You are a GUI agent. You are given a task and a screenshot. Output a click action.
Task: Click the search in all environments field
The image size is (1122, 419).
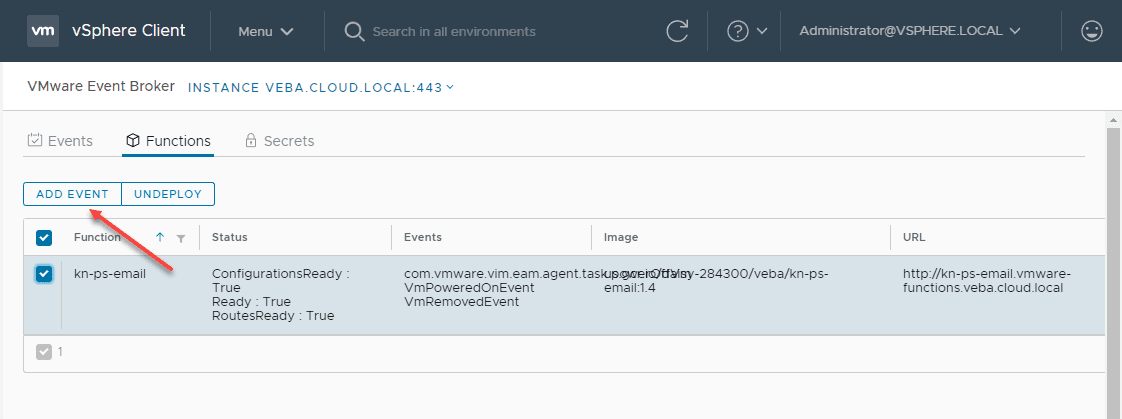pyautogui.click(x=500, y=31)
